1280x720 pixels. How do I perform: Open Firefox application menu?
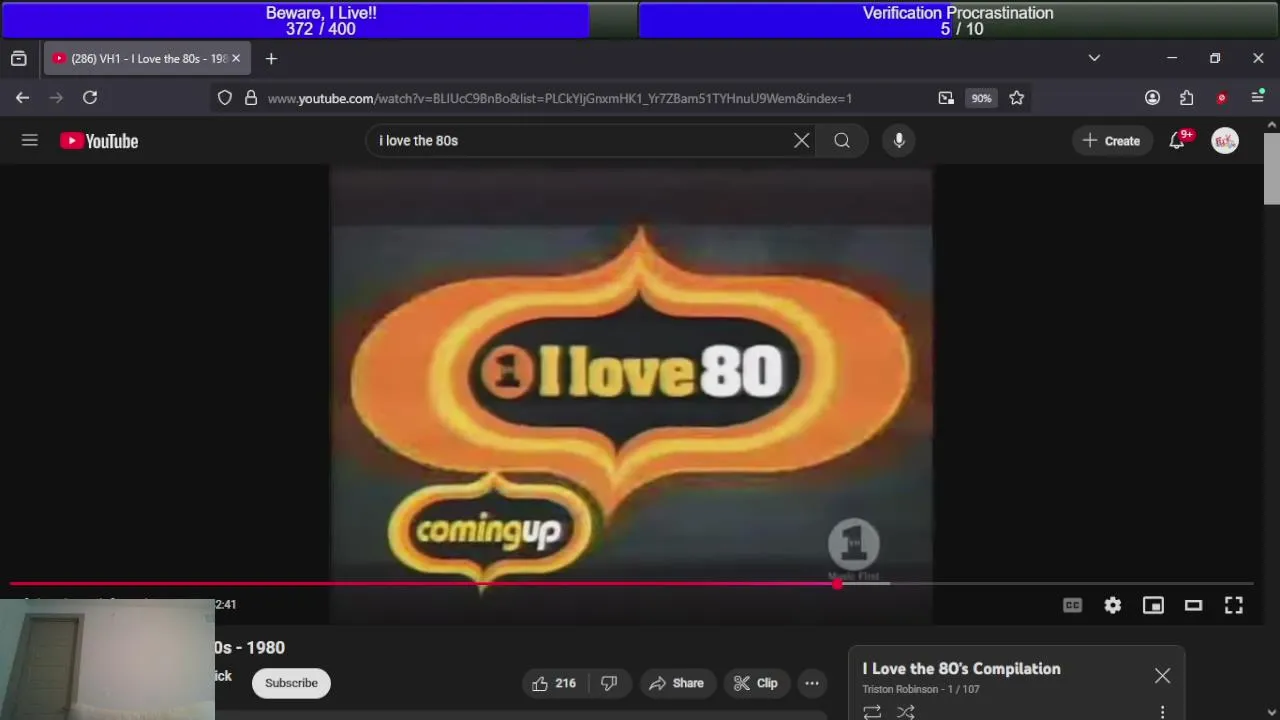[1257, 97]
